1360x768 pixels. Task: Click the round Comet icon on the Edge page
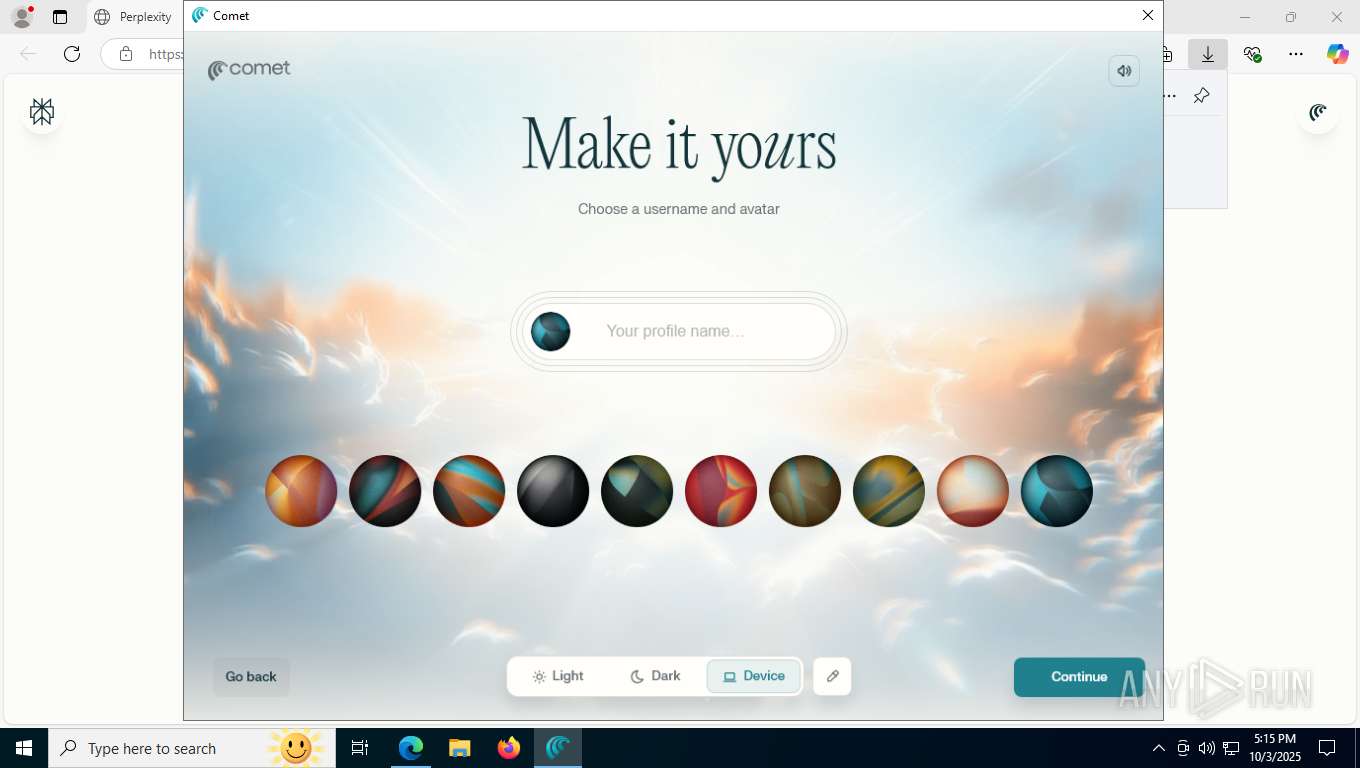pos(1318,112)
